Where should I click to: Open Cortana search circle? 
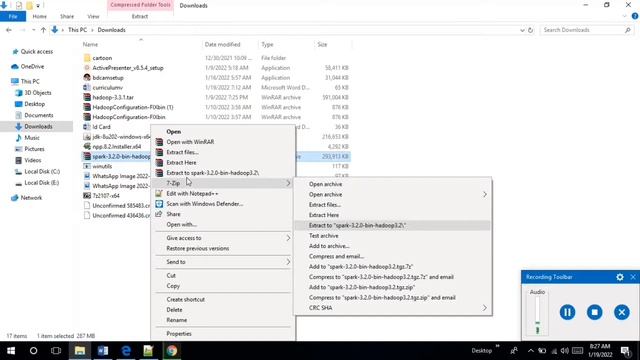point(33,351)
